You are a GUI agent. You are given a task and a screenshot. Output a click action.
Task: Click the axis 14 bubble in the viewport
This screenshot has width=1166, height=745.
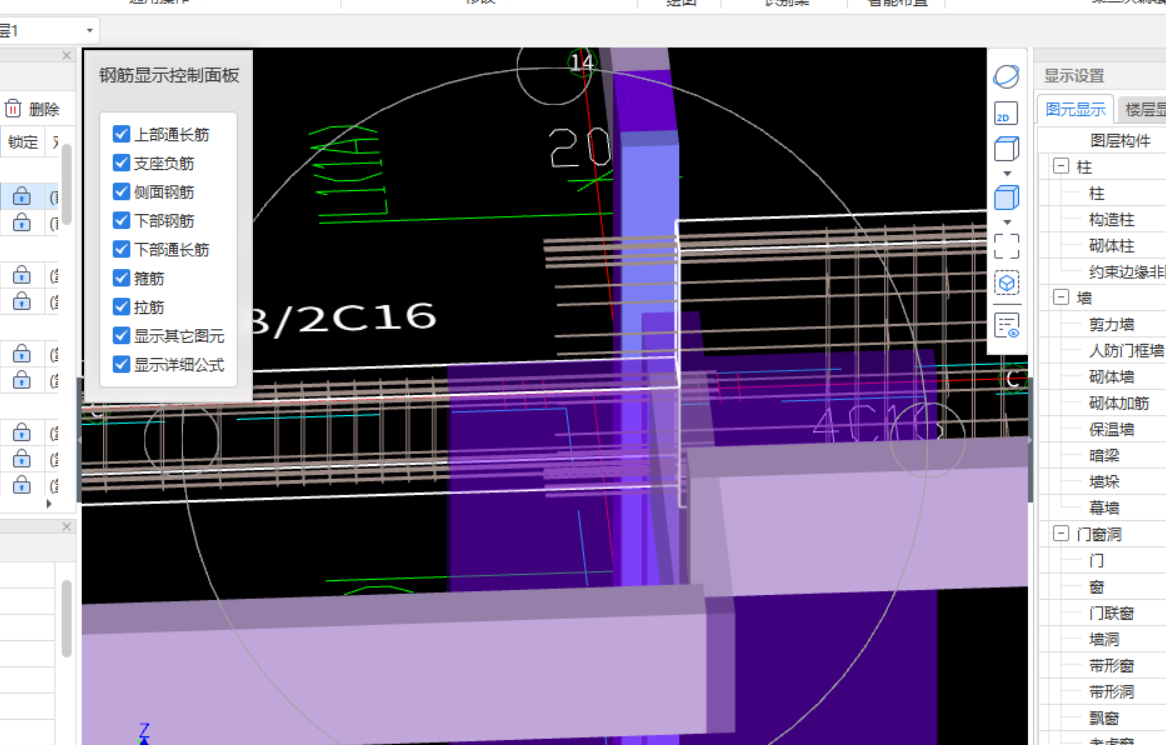(582, 63)
